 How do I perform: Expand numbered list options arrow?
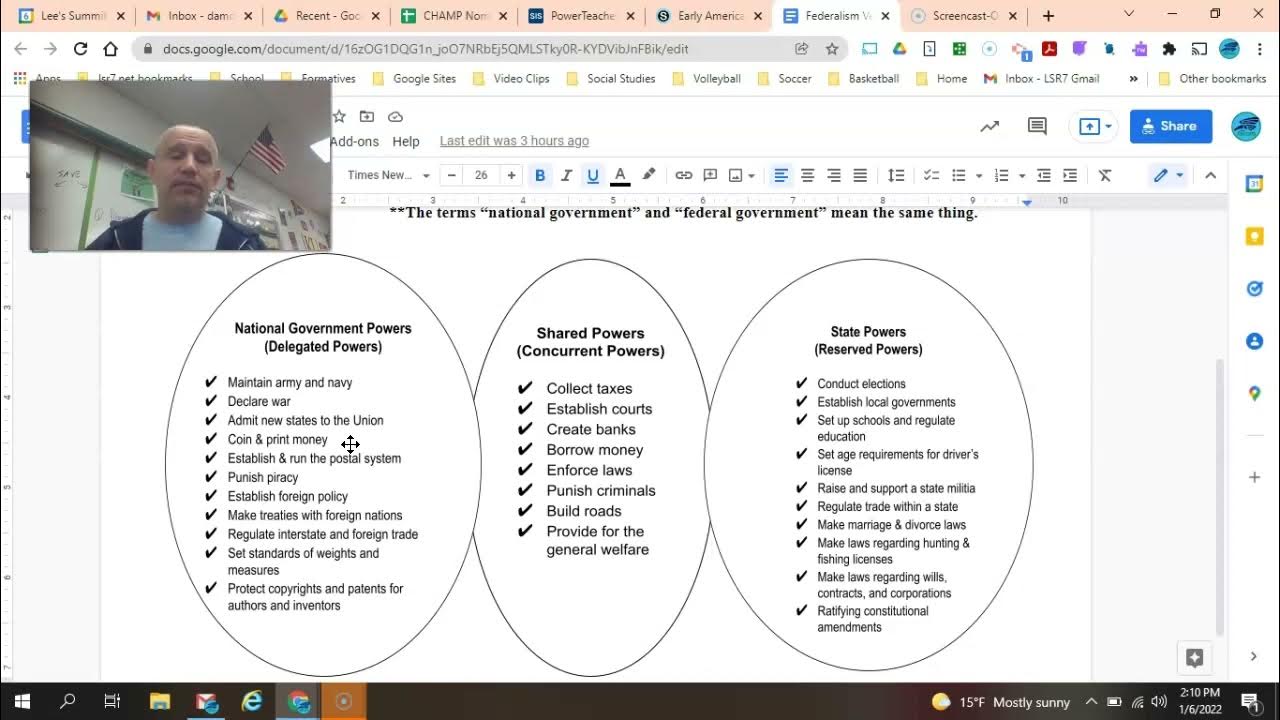click(x=1021, y=176)
